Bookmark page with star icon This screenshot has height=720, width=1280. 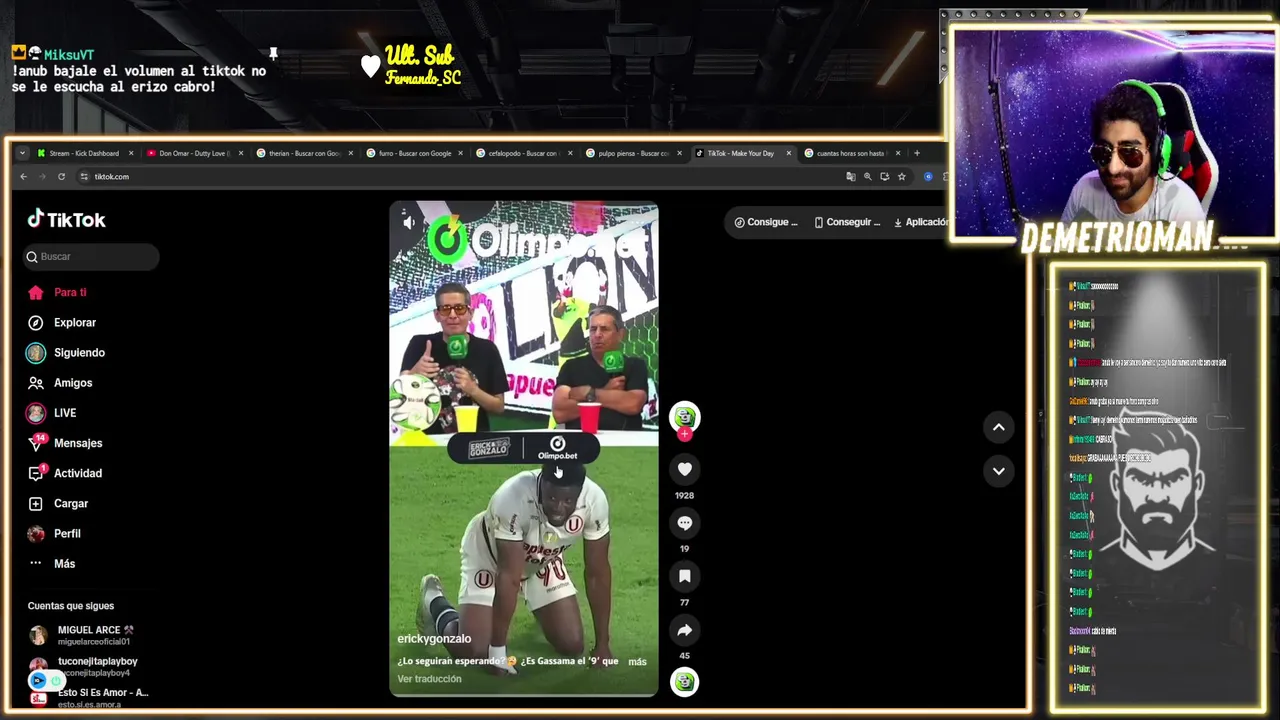[x=901, y=176]
